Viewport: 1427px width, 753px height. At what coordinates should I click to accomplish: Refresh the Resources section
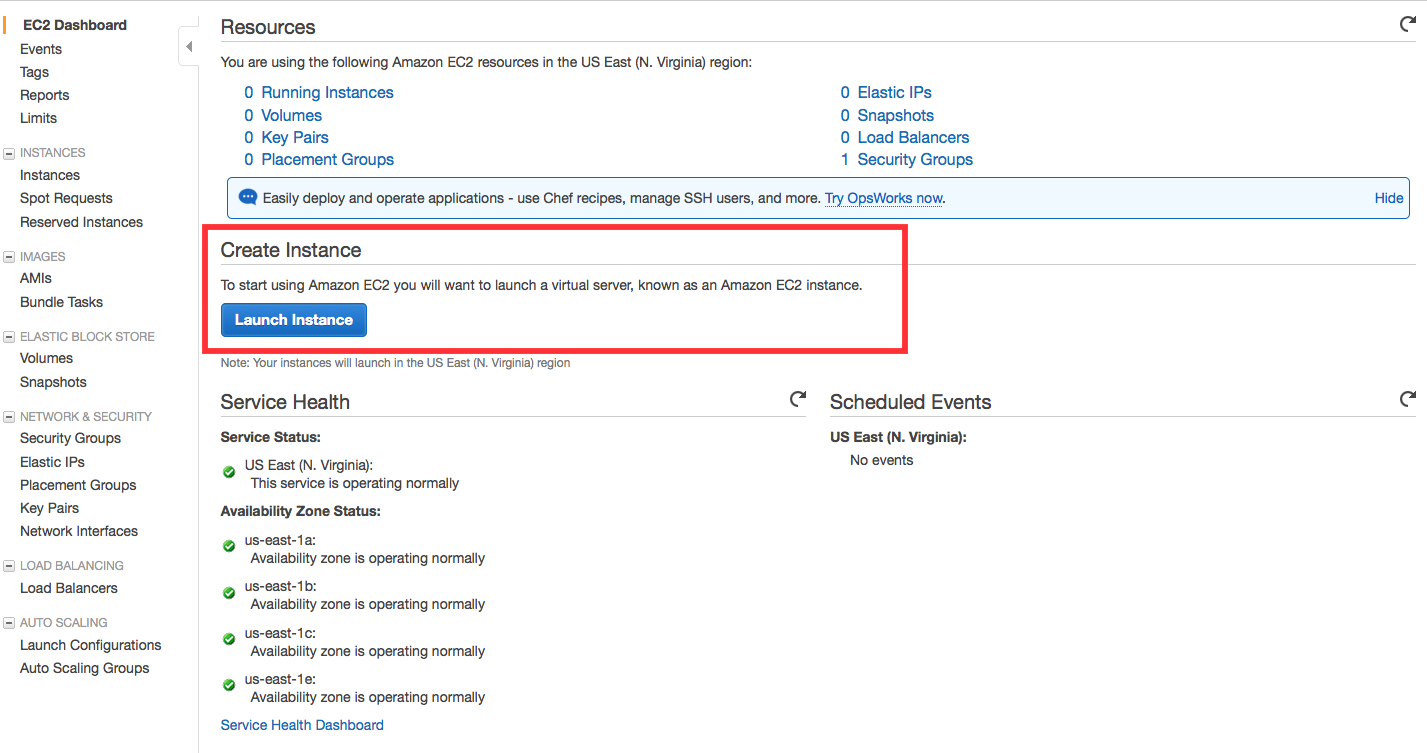coord(1407,25)
